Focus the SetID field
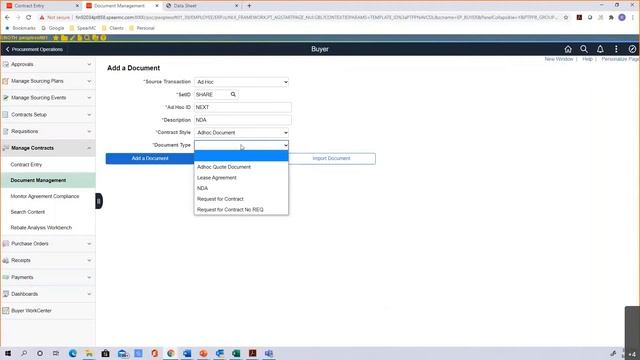The width and height of the screenshot is (640, 360). coord(211,95)
